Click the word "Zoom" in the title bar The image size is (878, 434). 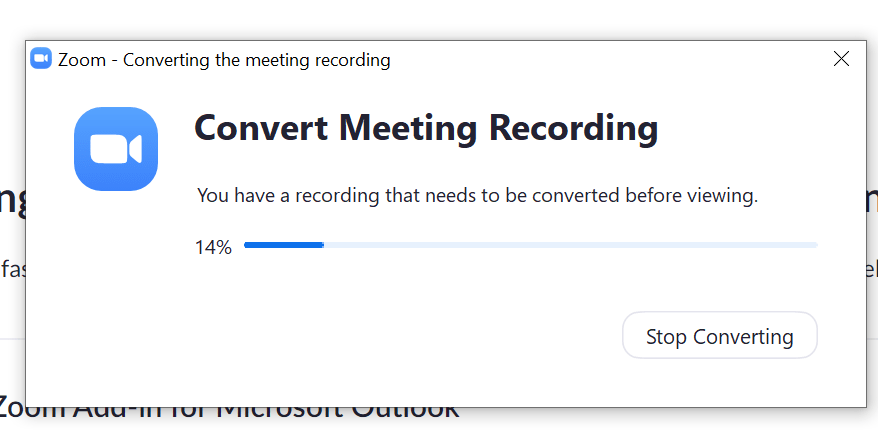pos(81,60)
